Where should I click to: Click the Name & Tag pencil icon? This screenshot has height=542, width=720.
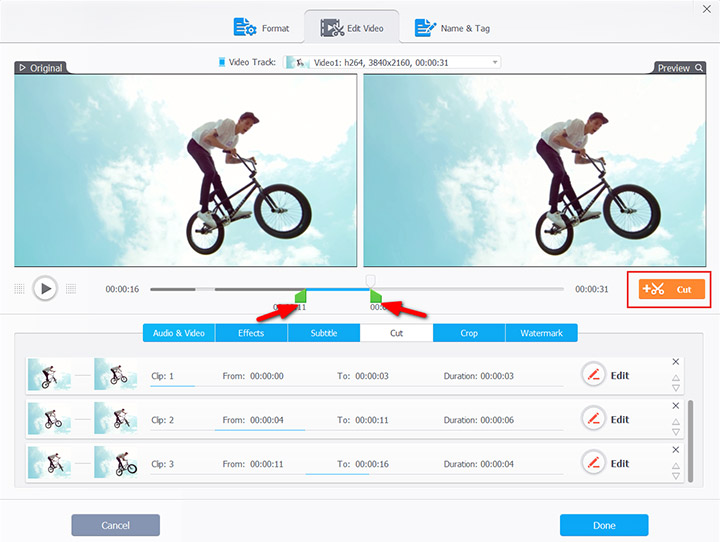[425, 28]
